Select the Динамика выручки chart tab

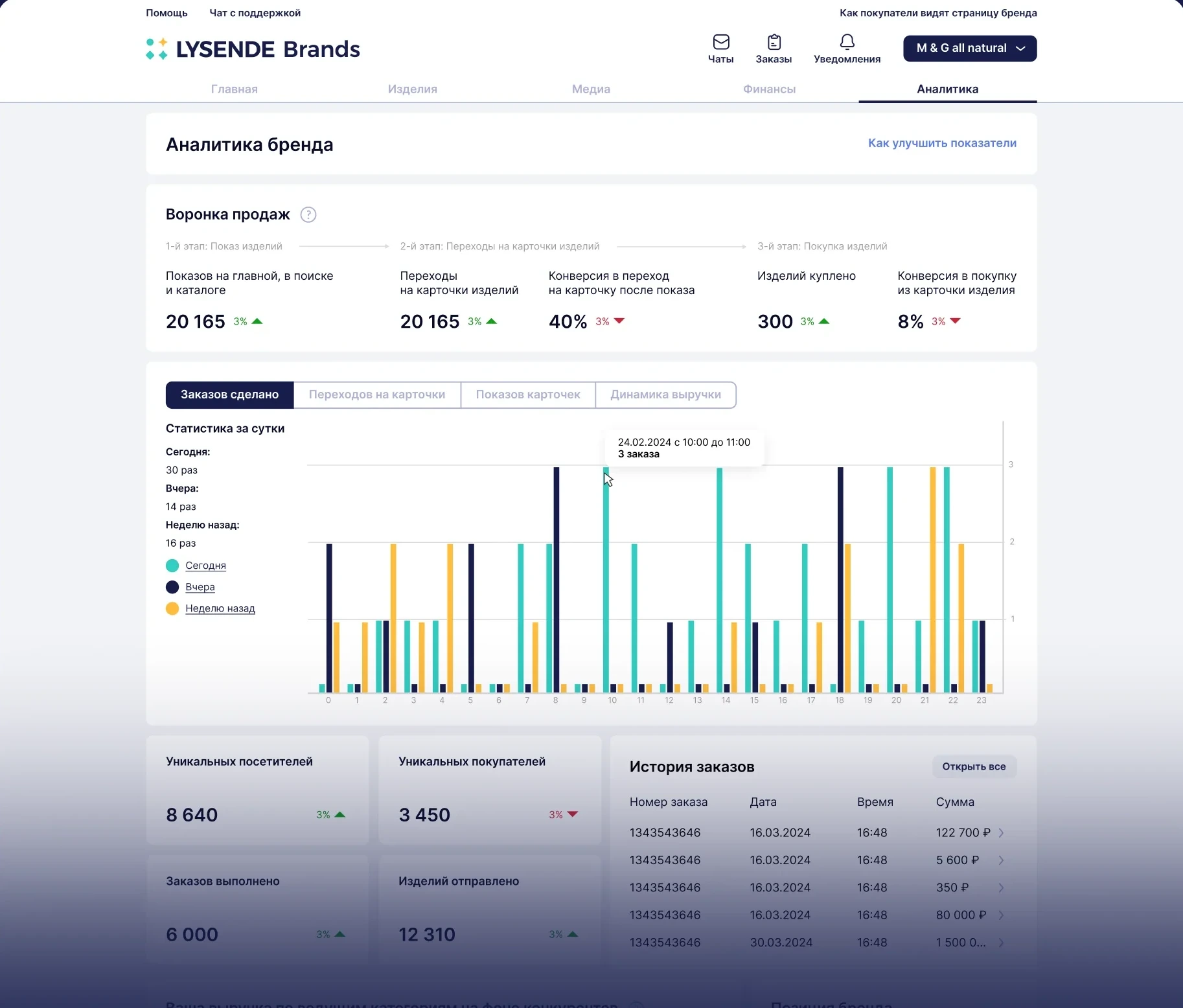[x=665, y=395]
